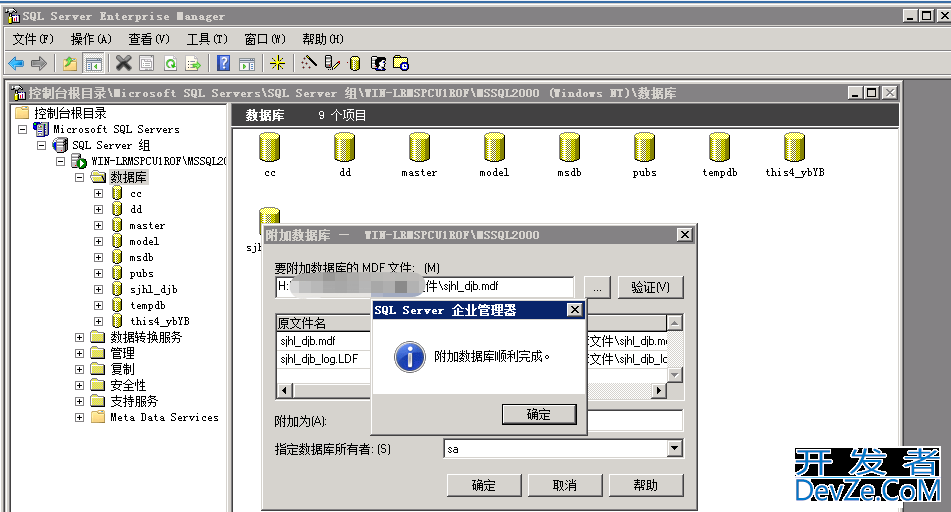This screenshot has width=951, height=512.
Task: Select 控制台根目录 root in the tree
Action: [70, 113]
